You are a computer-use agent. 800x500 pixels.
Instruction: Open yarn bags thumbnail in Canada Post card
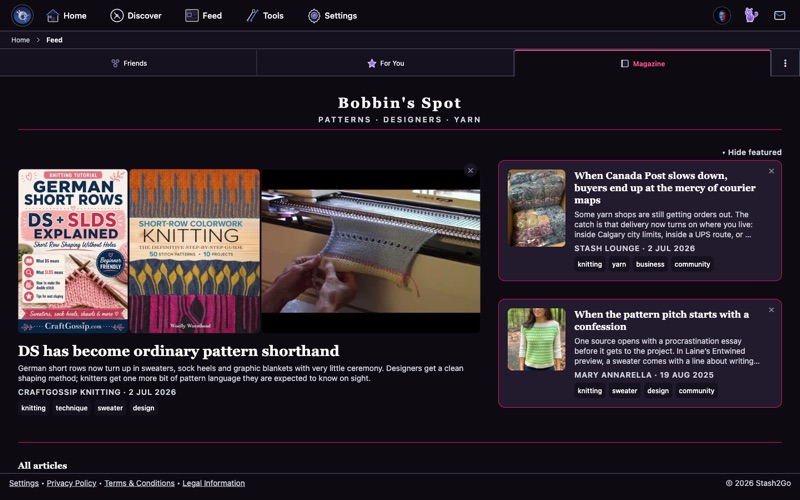tap(536, 208)
